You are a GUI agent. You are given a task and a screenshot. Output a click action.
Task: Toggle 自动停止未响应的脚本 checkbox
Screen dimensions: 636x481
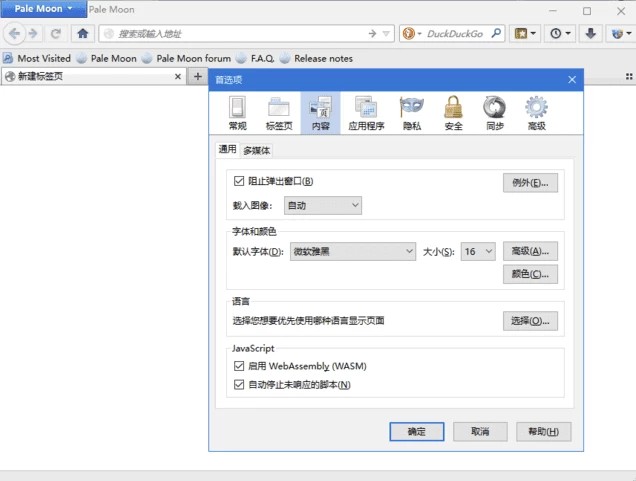239,384
